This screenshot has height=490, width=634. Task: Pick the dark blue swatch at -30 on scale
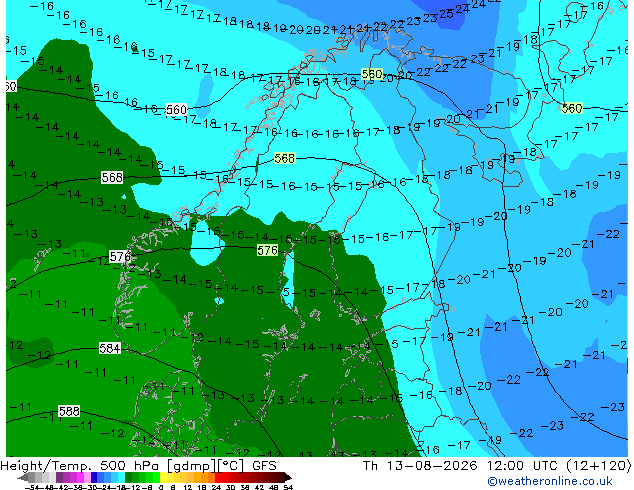click(94, 478)
